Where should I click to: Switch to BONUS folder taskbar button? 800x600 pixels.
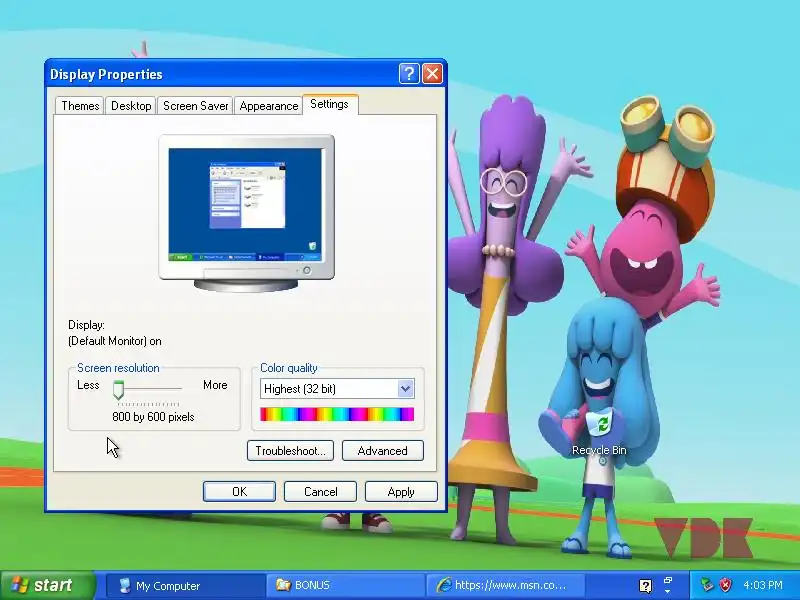[345, 585]
